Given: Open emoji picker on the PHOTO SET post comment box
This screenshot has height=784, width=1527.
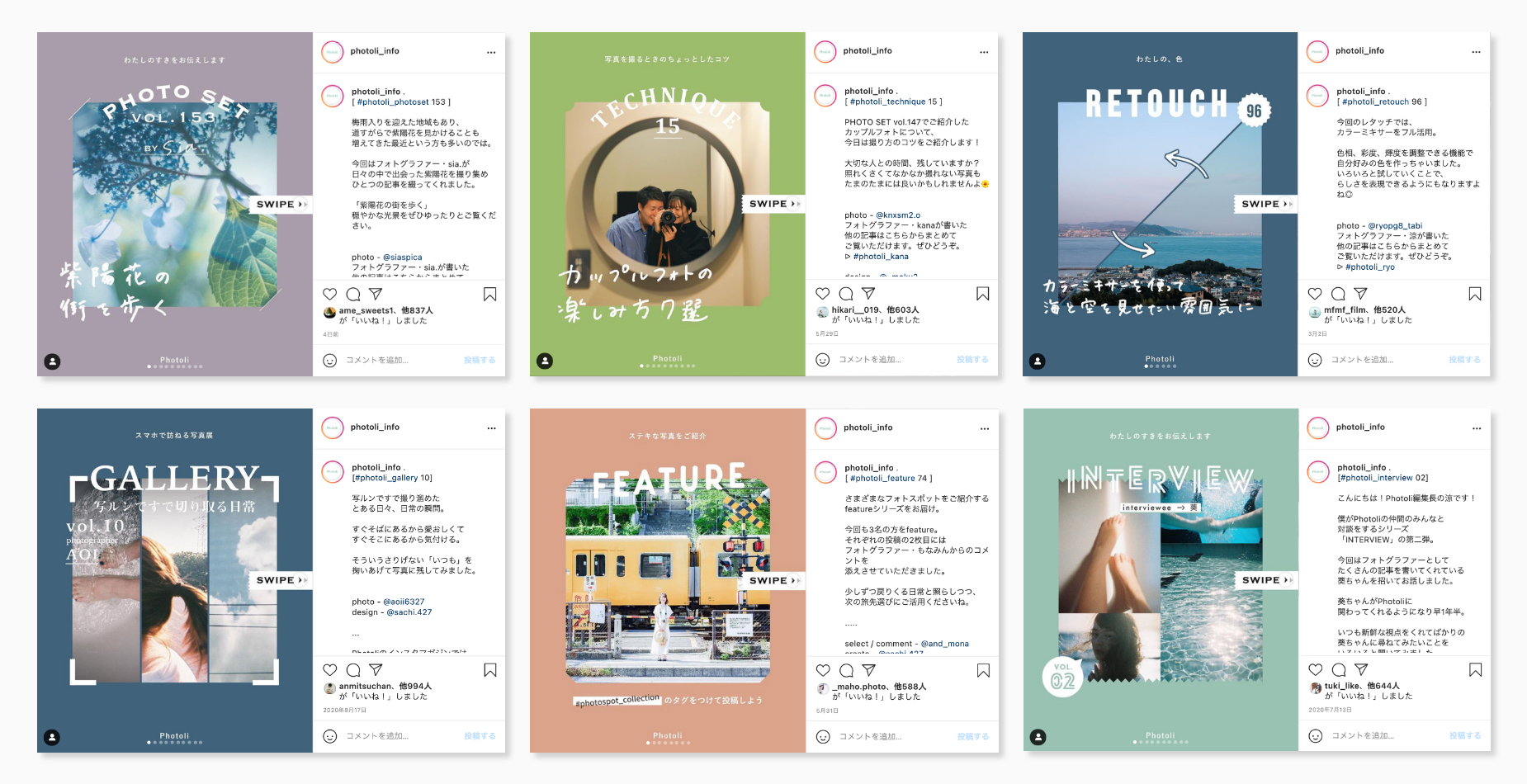Looking at the screenshot, I should pos(329,361).
